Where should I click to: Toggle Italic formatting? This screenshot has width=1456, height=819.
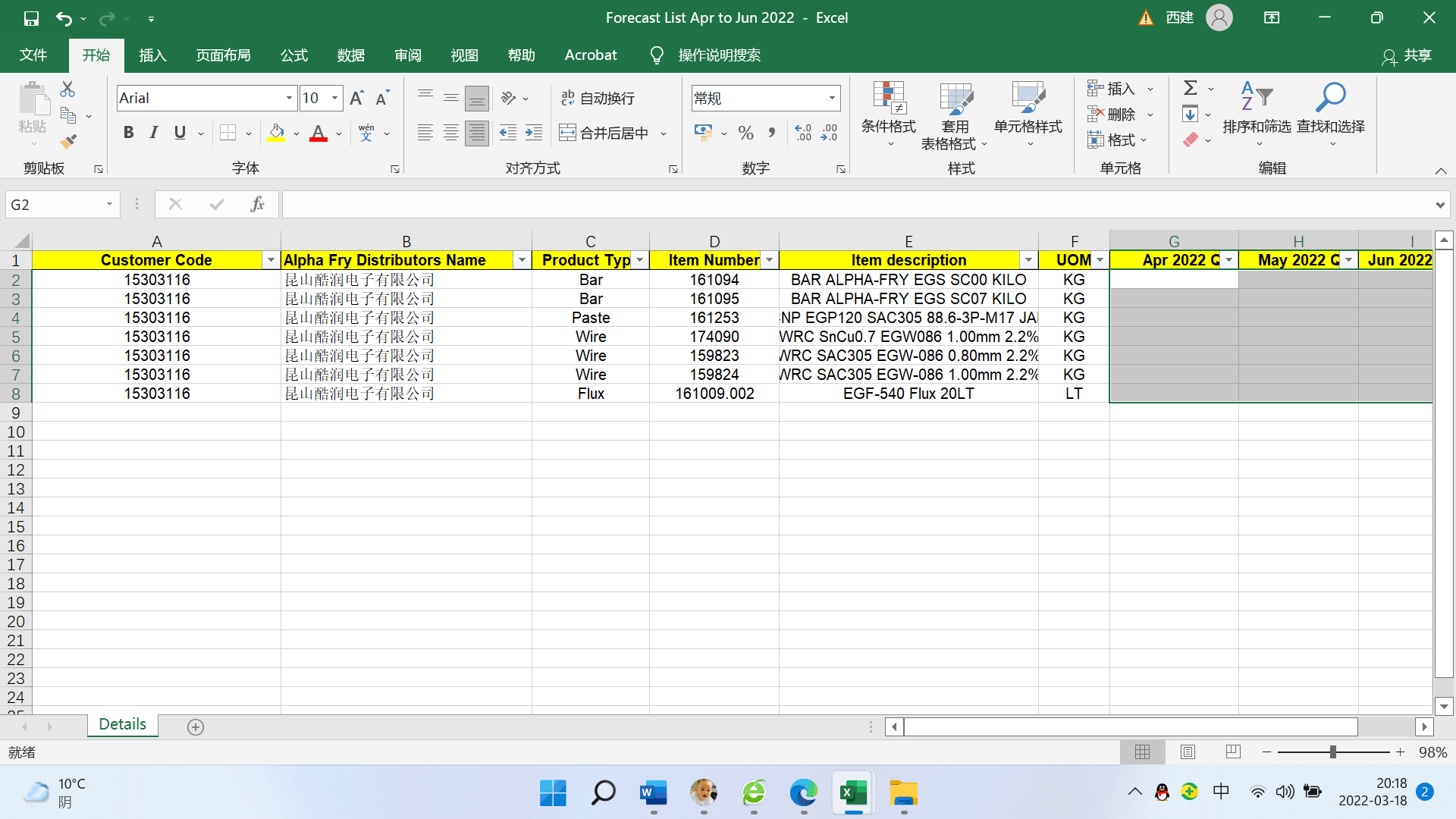tap(154, 133)
